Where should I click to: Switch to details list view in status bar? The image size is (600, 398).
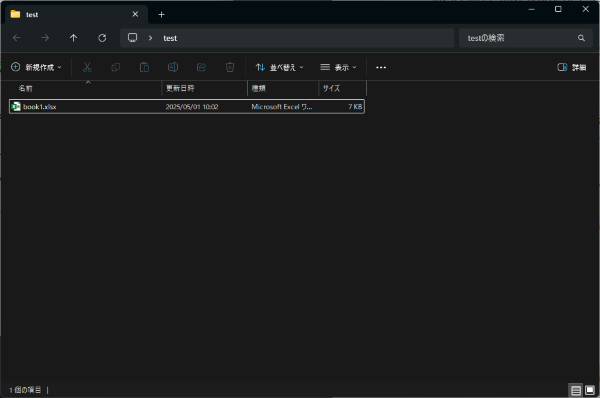pos(576,390)
